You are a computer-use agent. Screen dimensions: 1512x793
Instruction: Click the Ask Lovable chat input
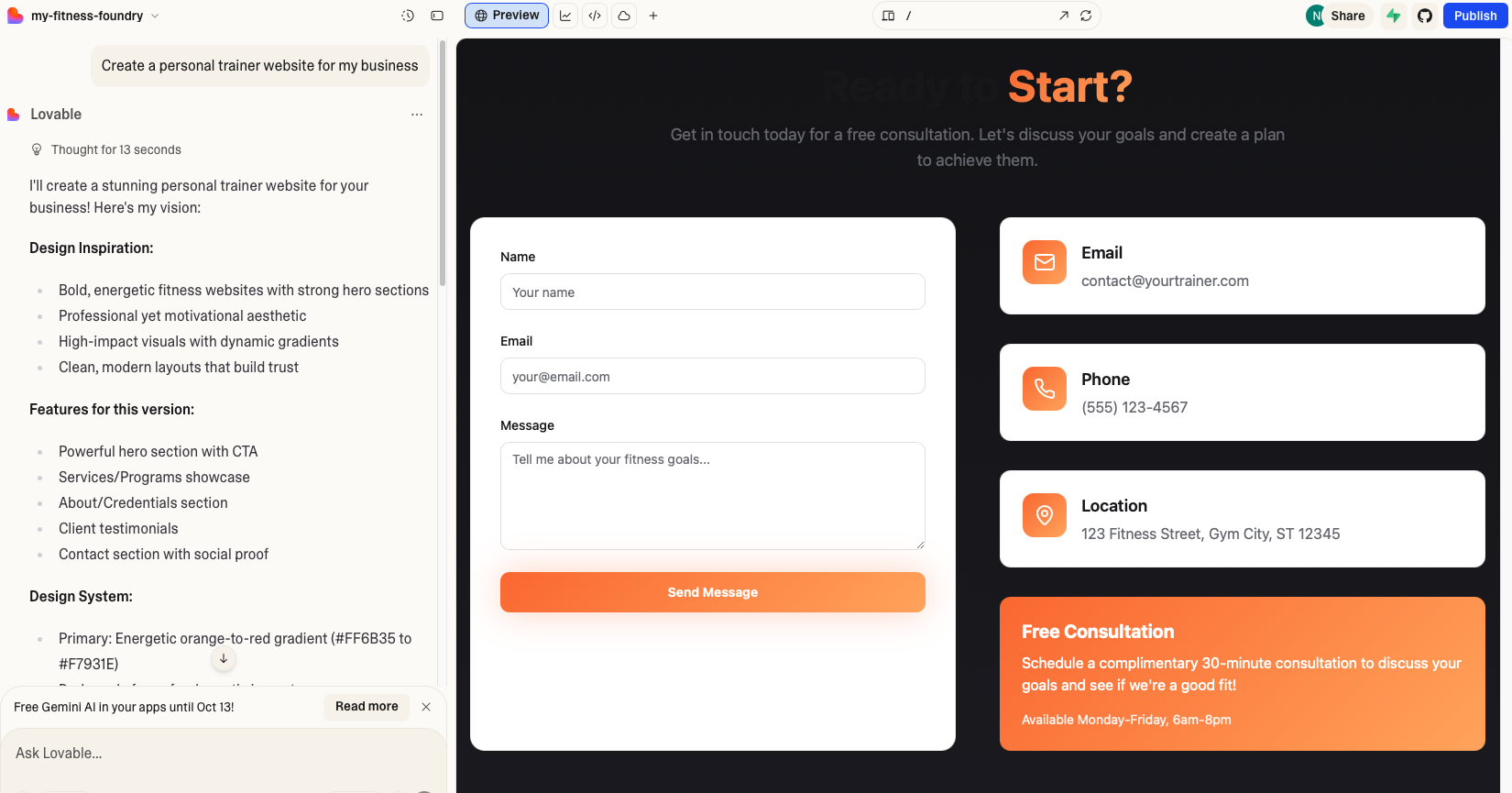coord(220,753)
